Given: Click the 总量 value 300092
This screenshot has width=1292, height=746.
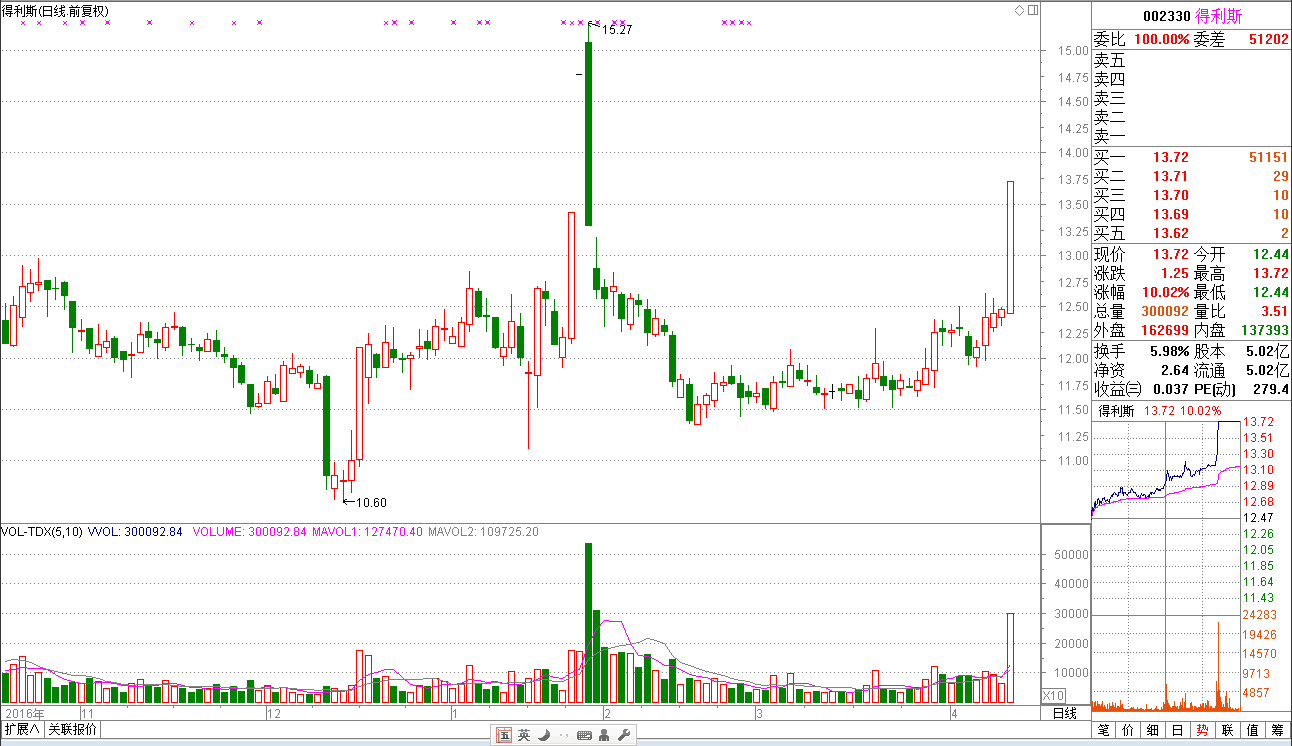Looking at the screenshot, I should click(1165, 312).
